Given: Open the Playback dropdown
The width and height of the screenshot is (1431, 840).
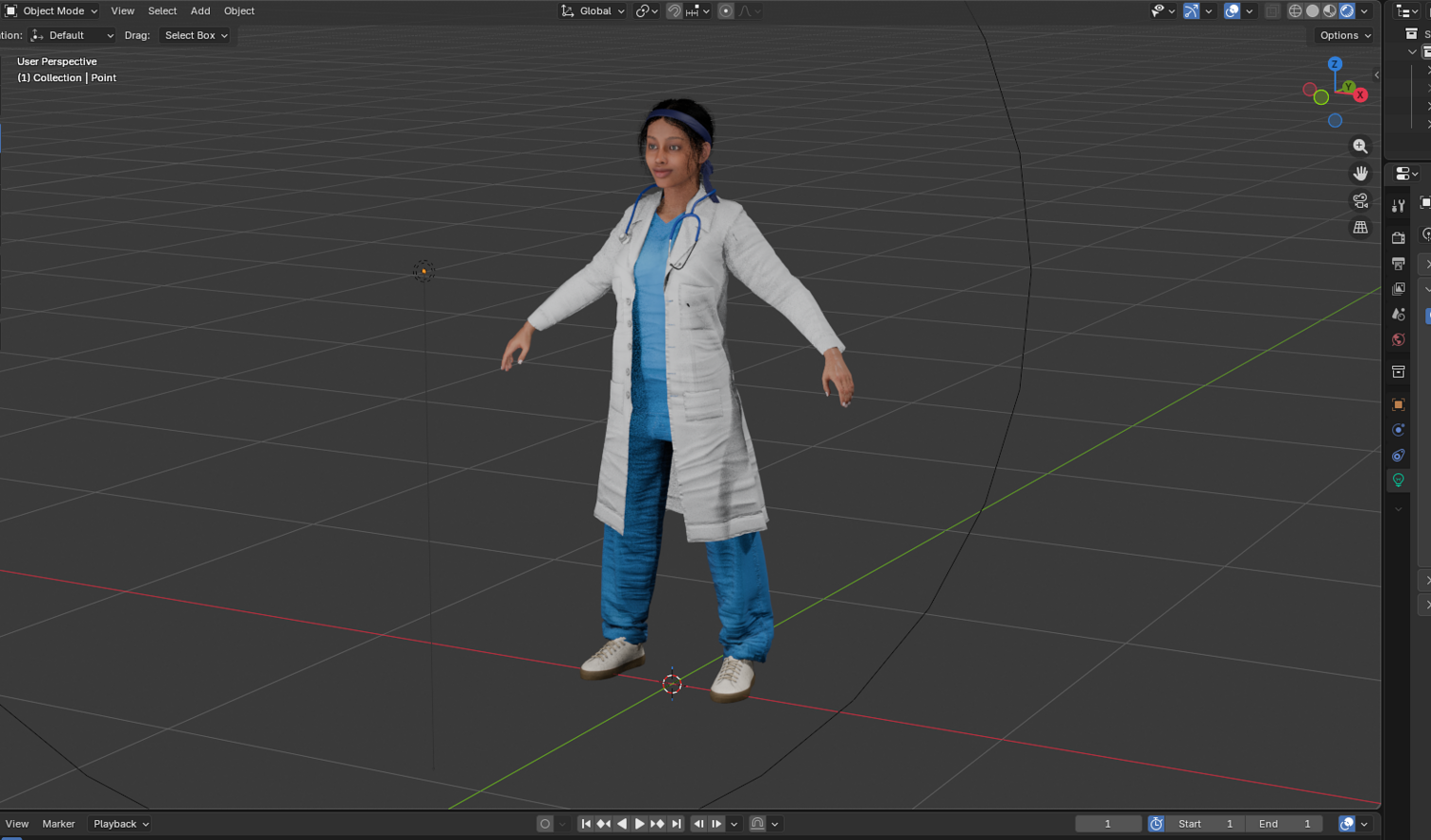Looking at the screenshot, I should (121, 824).
